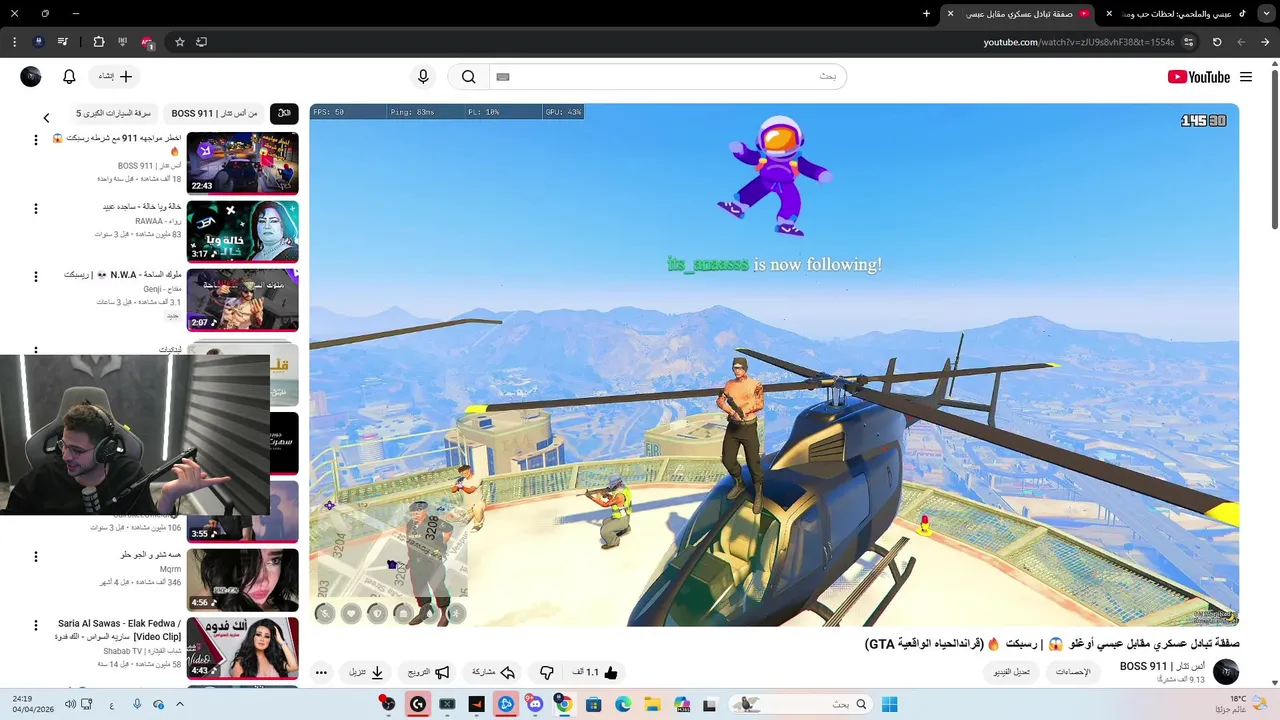1280x720 pixels.
Task: Open the 'هسه شنو و الجو حلو' thumbnail
Action: [x=242, y=580]
